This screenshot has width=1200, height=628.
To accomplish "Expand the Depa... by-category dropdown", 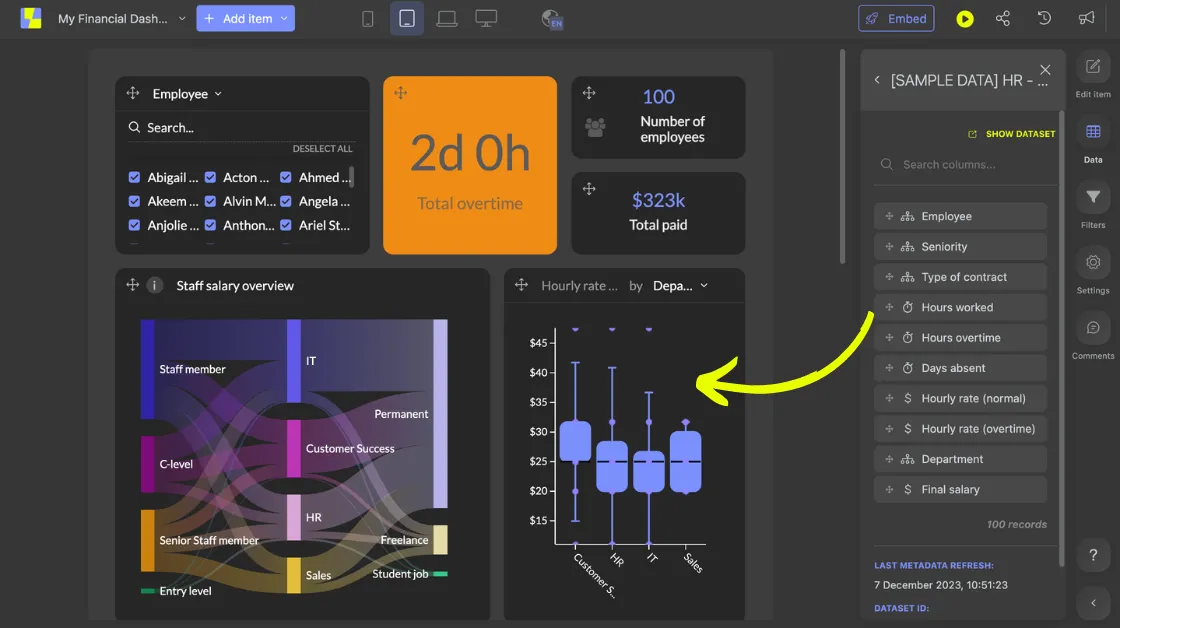I will coord(680,286).
